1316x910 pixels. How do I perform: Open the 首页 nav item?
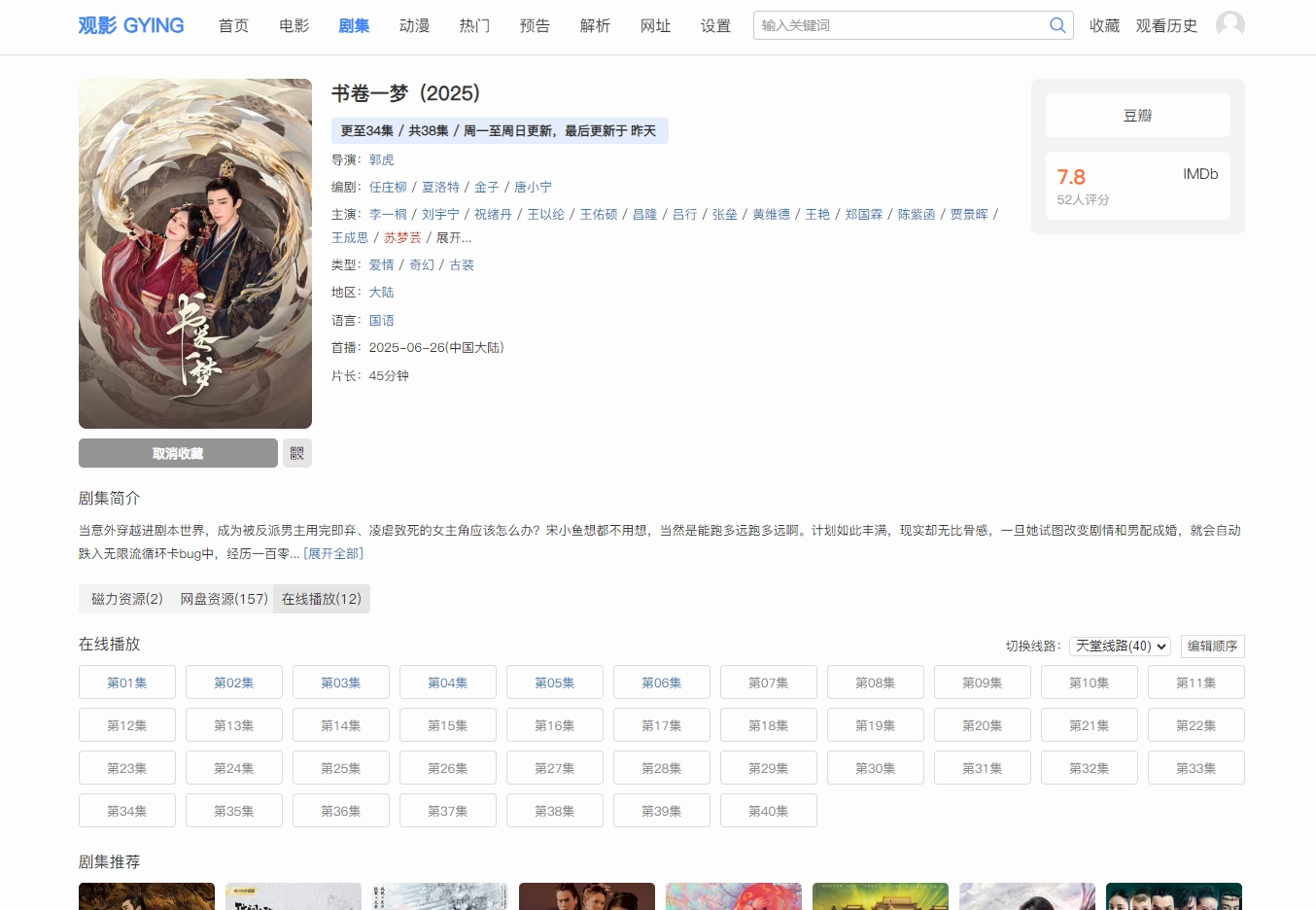[234, 25]
